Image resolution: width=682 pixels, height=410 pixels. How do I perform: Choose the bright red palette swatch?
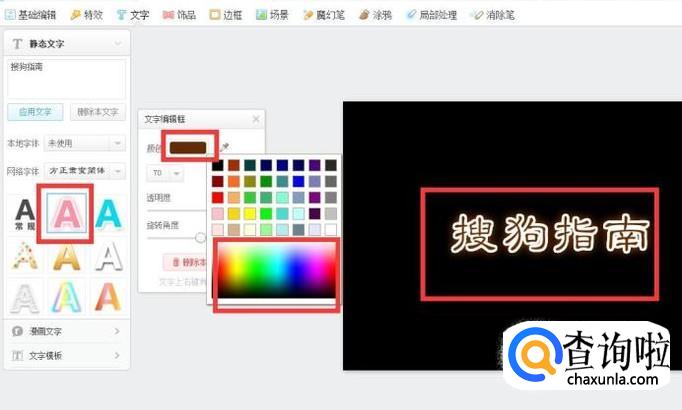[217, 197]
